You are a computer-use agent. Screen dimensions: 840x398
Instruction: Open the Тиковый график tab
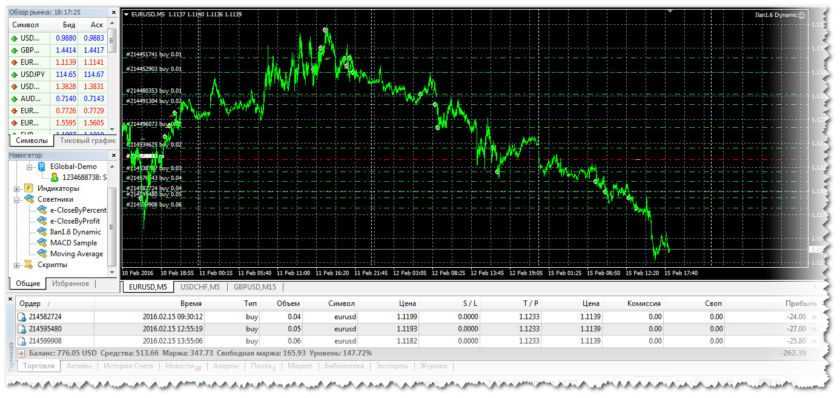tap(86, 141)
